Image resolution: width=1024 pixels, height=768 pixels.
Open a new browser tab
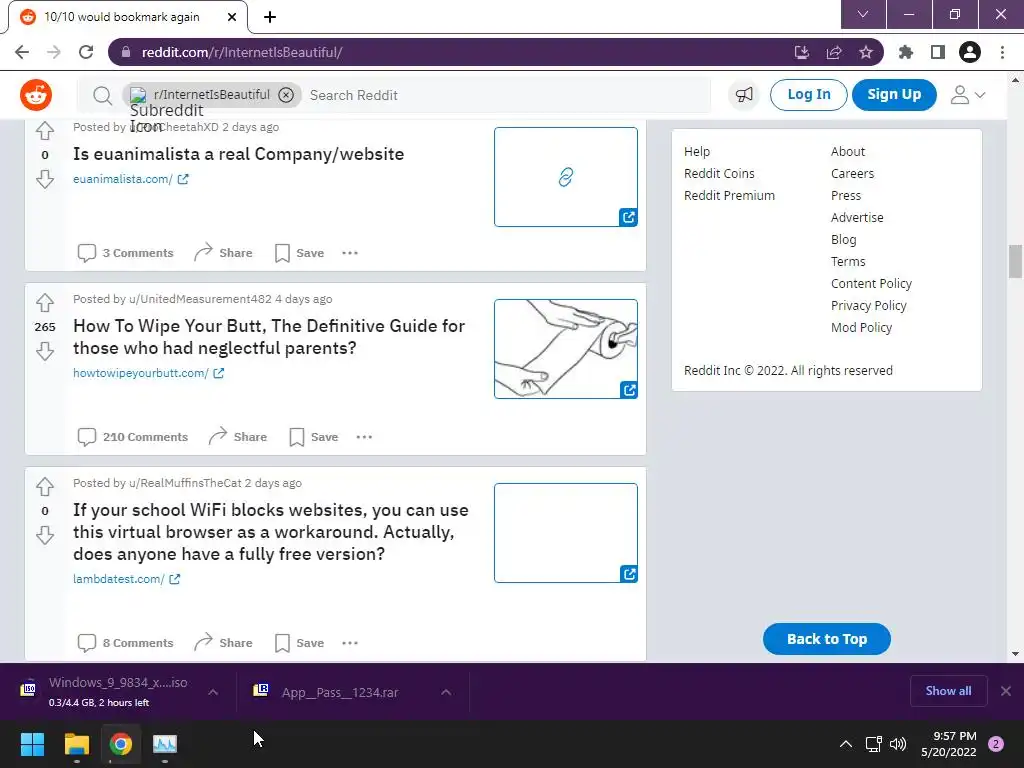(270, 17)
